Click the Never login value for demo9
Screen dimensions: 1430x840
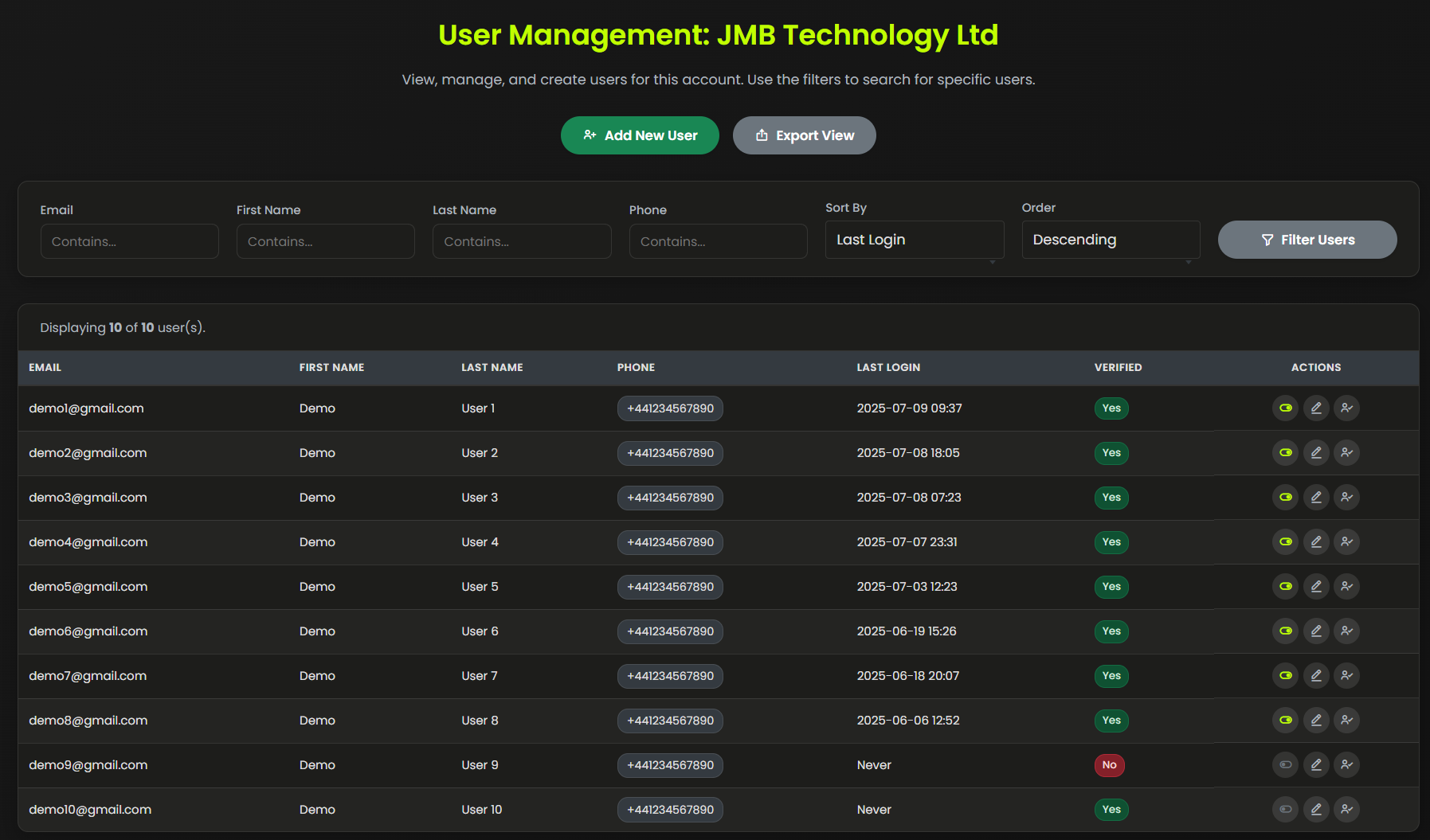click(x=874, y=765)
